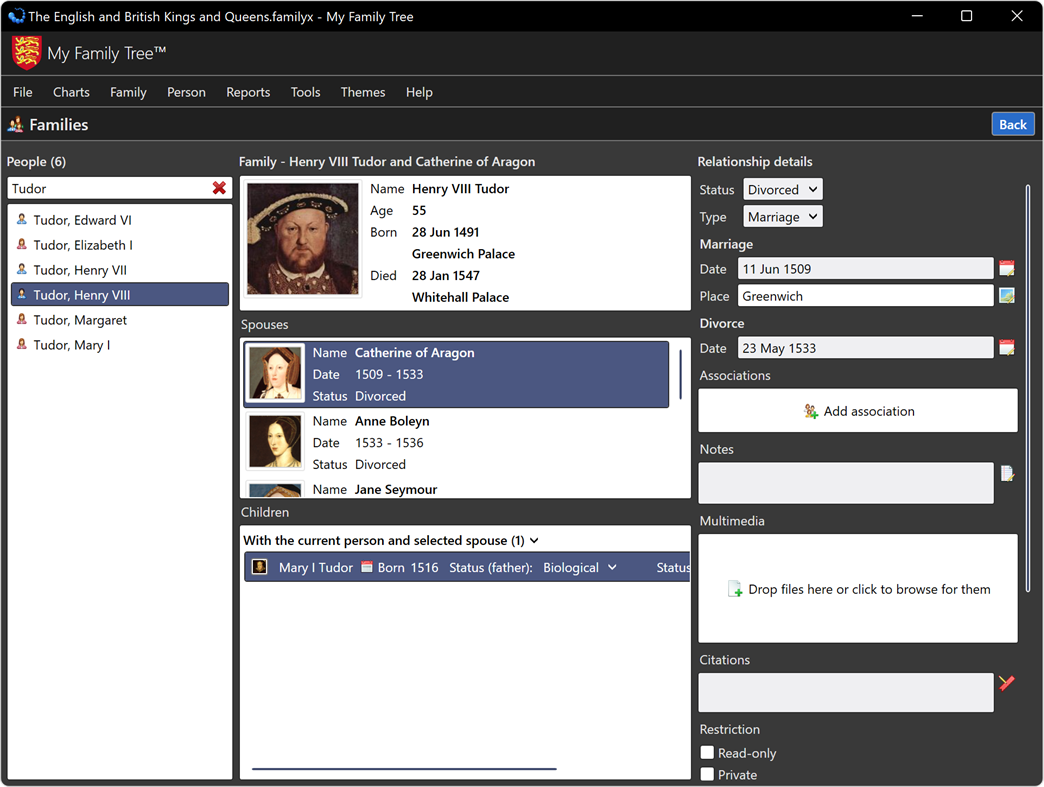Open the marriage date calendar picker
The width and height of the screenshot is (1044, 787).
click(x=1006, y=268)
